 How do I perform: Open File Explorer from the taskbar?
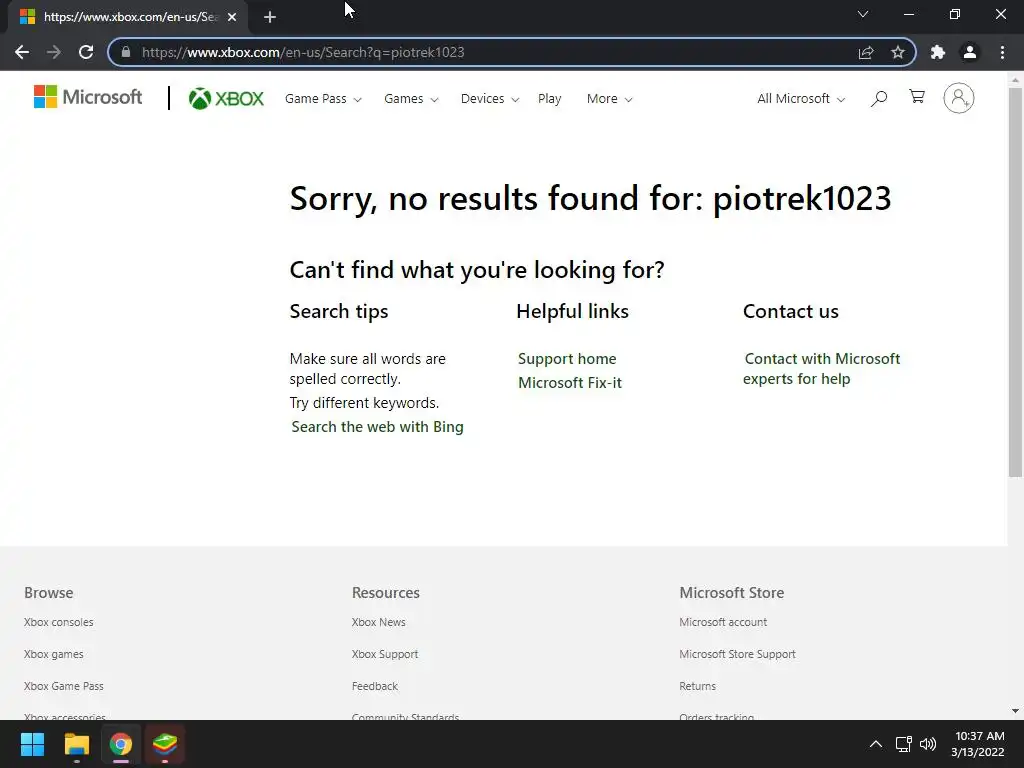[76, 744]
